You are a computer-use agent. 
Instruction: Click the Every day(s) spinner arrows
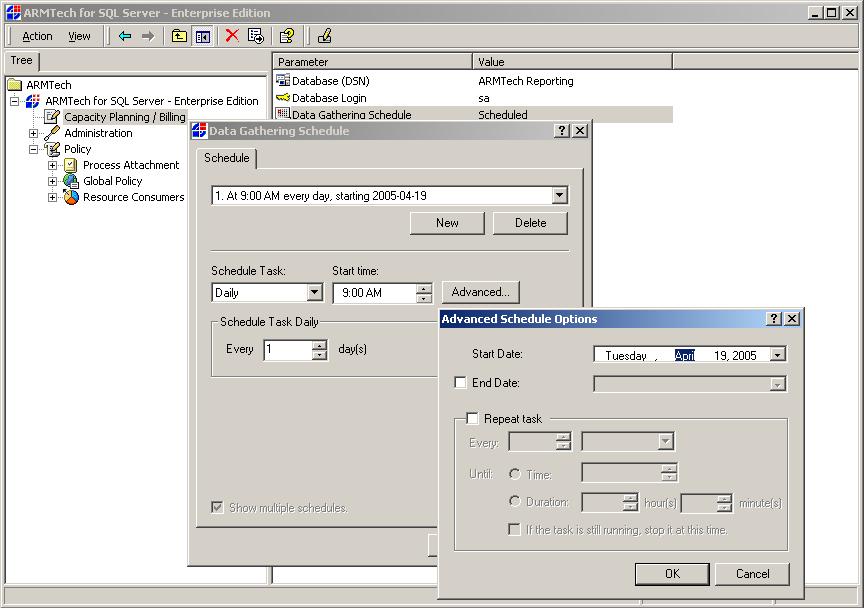319,350
